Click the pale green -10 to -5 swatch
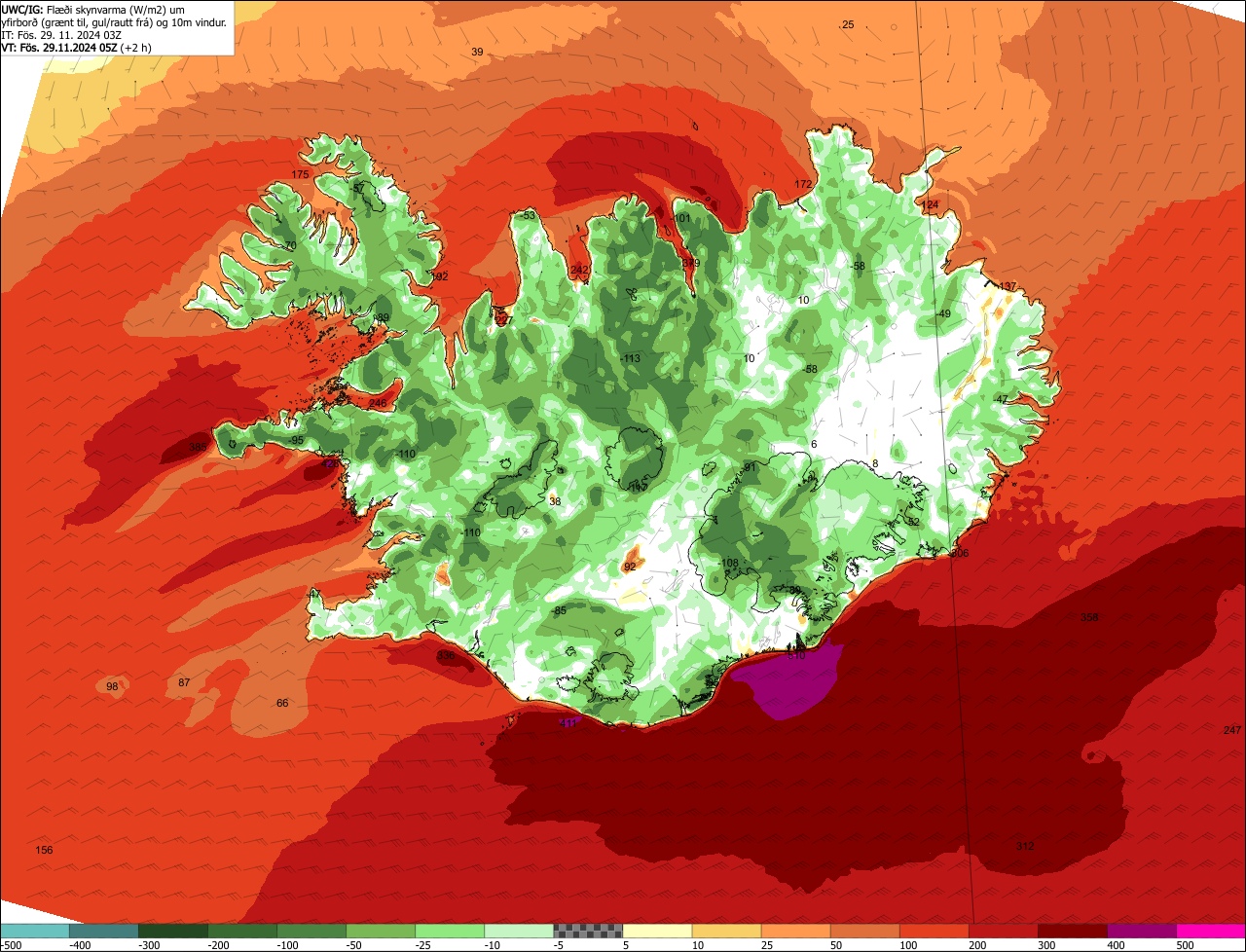 [x=519, y=931]
